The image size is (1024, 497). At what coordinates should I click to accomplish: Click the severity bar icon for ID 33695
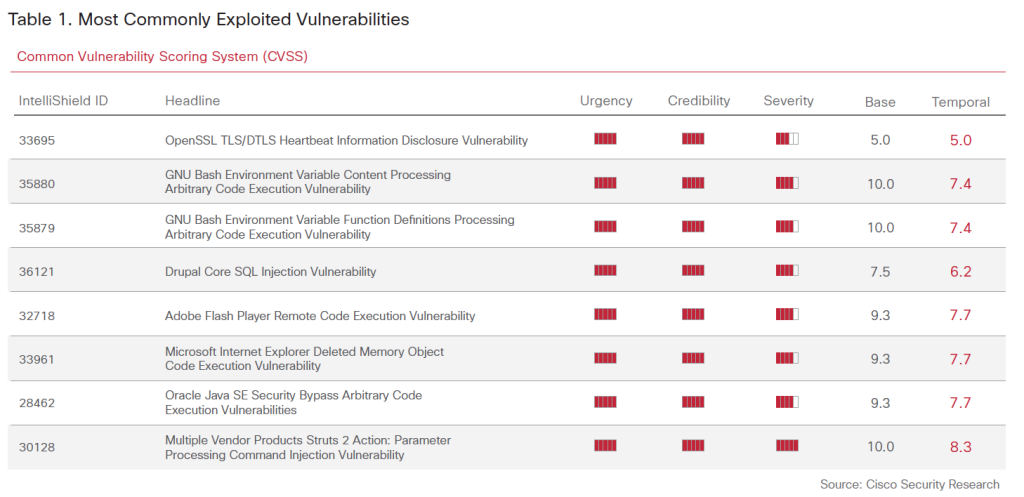pyautogui.click(x=787, y=139)
